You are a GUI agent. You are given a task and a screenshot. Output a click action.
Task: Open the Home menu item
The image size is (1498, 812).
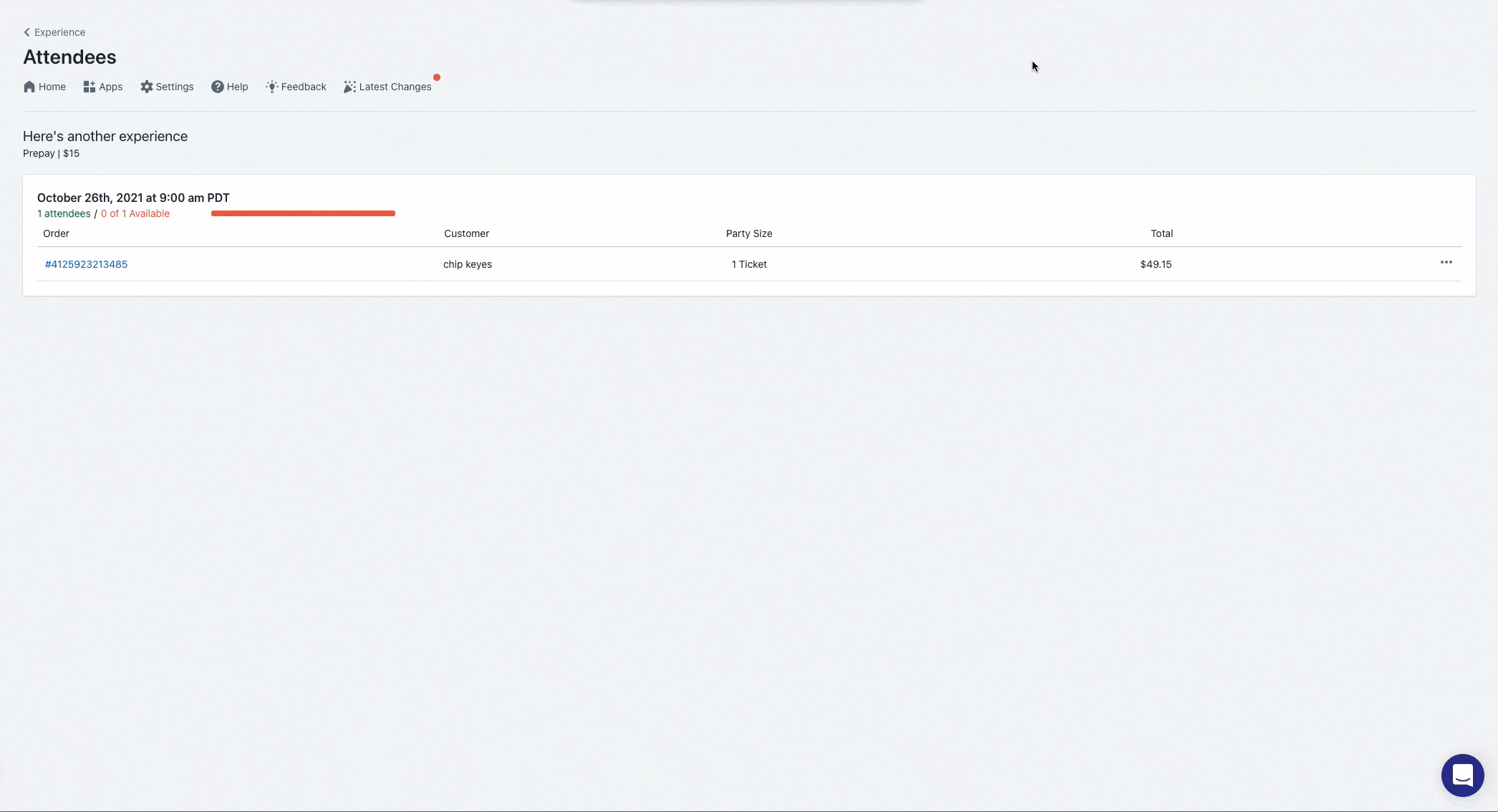tap(44, 87)
